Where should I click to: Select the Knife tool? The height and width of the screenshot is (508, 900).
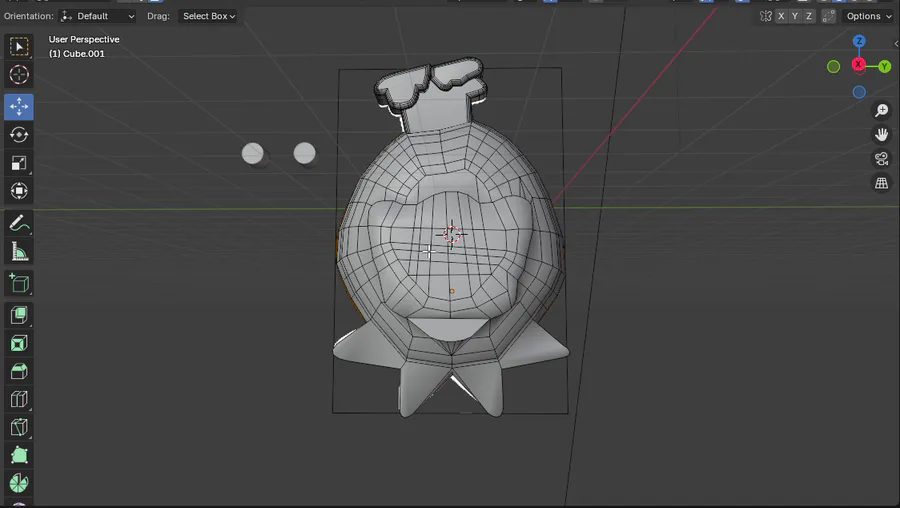point(19,427)
